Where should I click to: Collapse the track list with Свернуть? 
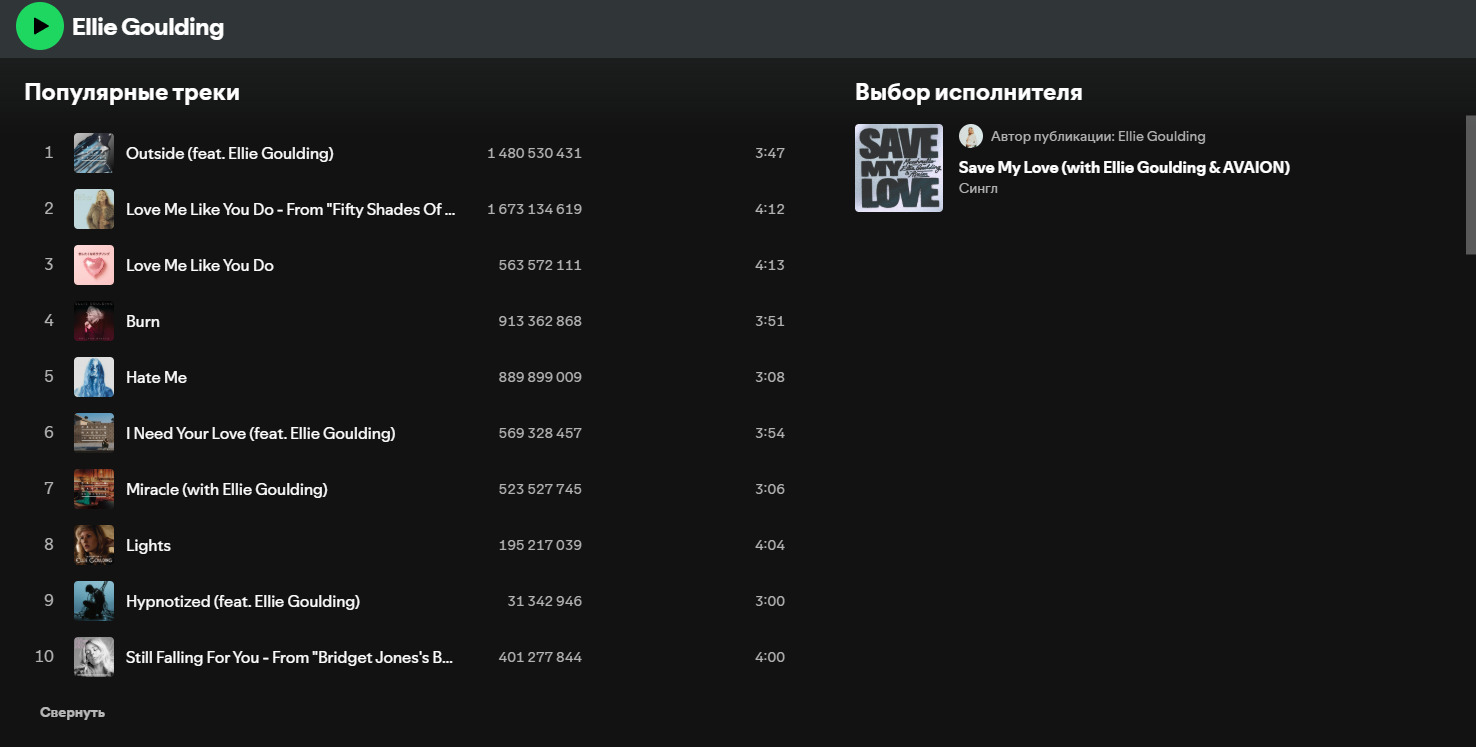coord(72,712)
